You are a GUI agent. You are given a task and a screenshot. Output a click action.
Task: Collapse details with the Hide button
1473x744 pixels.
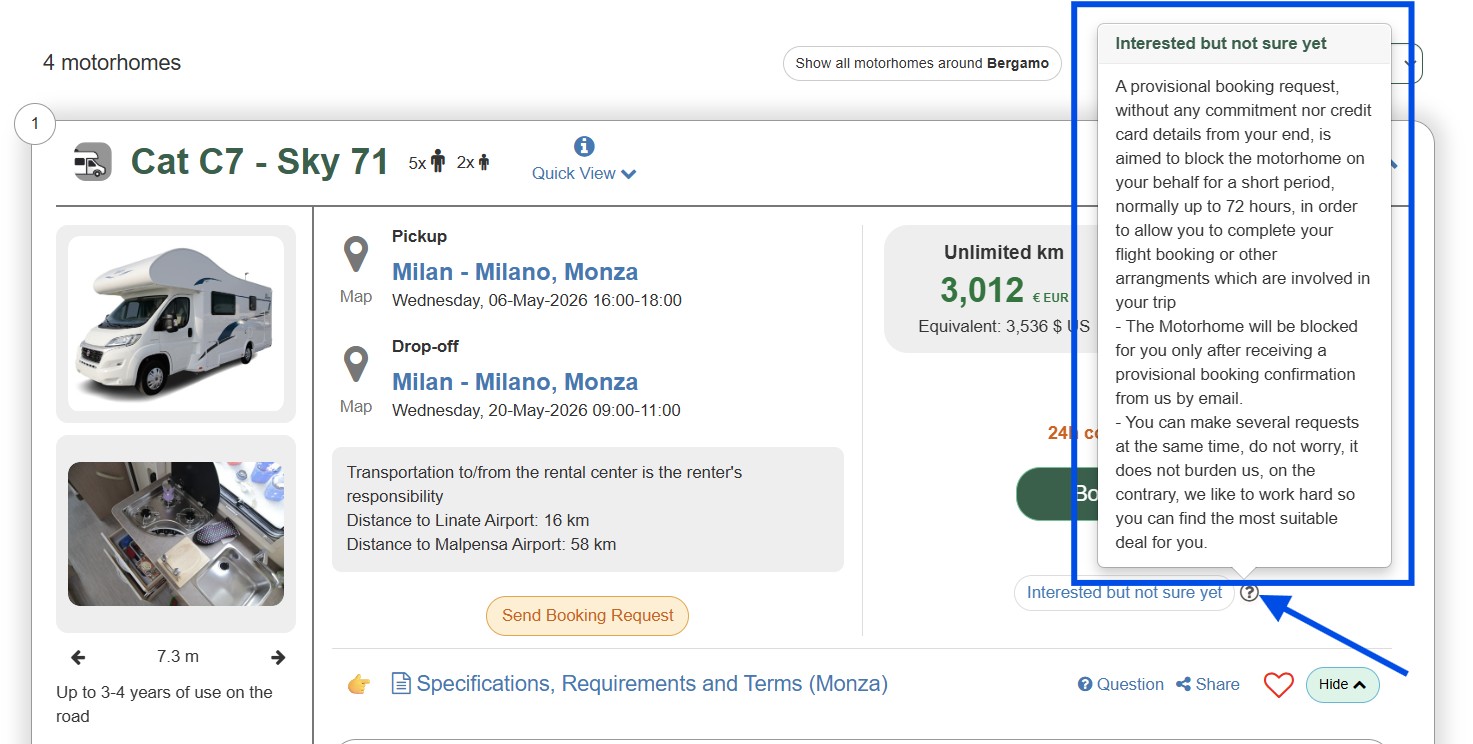click(x=1342, y=685)
